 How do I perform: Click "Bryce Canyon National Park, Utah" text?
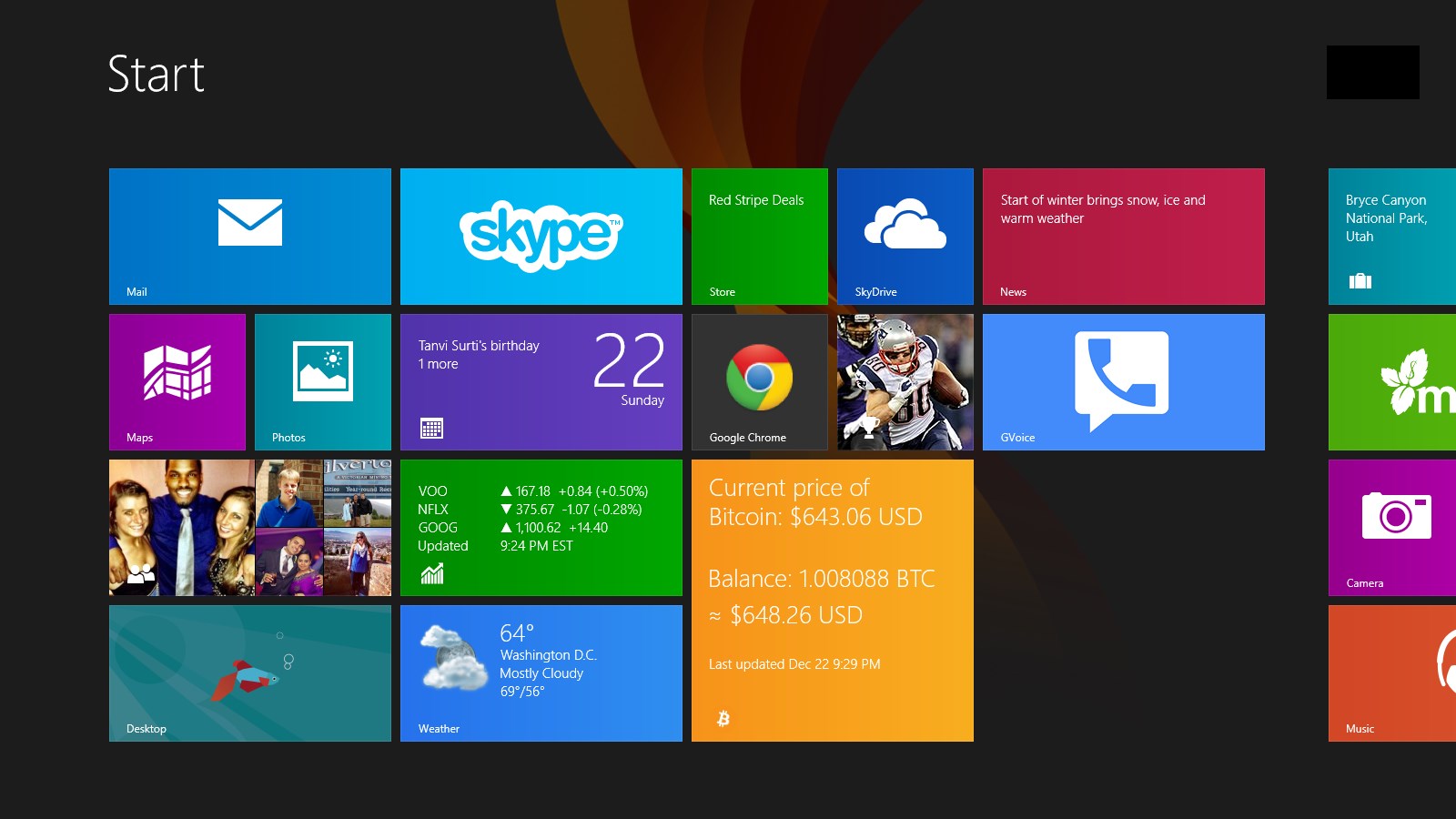pos(1387,218)
